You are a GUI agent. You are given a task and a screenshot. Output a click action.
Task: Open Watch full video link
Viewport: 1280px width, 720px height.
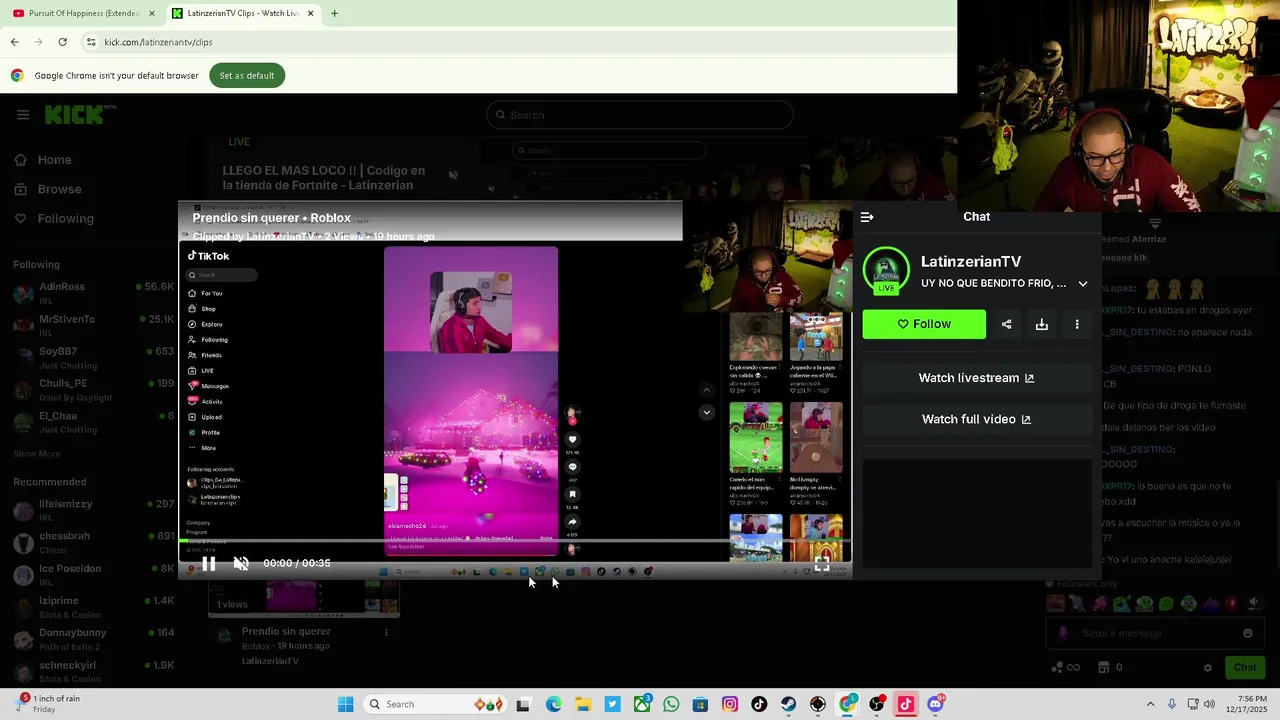click(976, 419)
